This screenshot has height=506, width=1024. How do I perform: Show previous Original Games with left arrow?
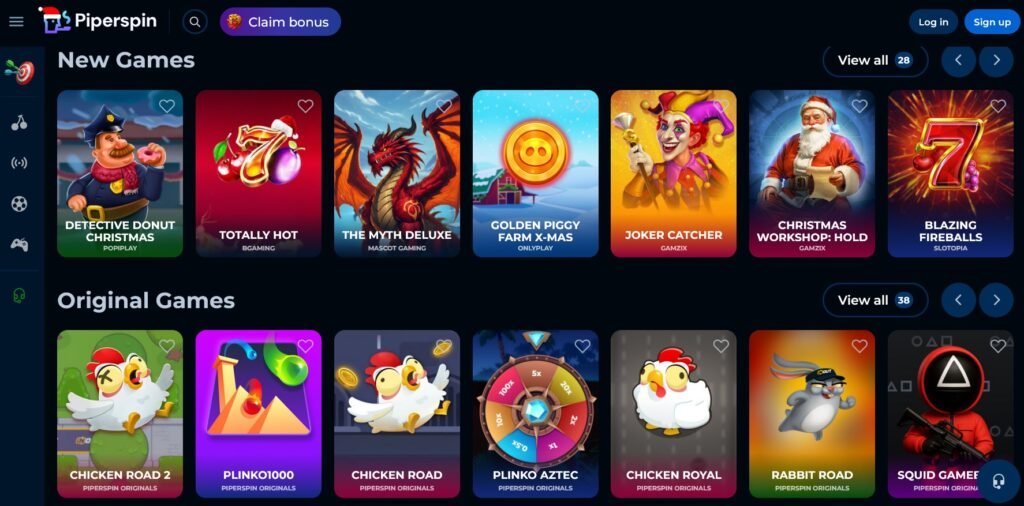tap(959, 300)
